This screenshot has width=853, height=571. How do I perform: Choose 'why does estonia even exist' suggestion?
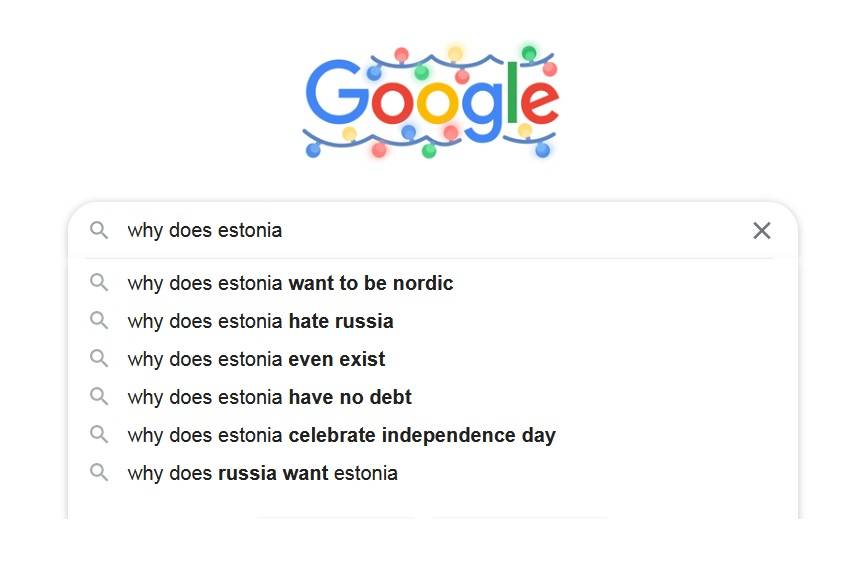(x=432, y=359)
